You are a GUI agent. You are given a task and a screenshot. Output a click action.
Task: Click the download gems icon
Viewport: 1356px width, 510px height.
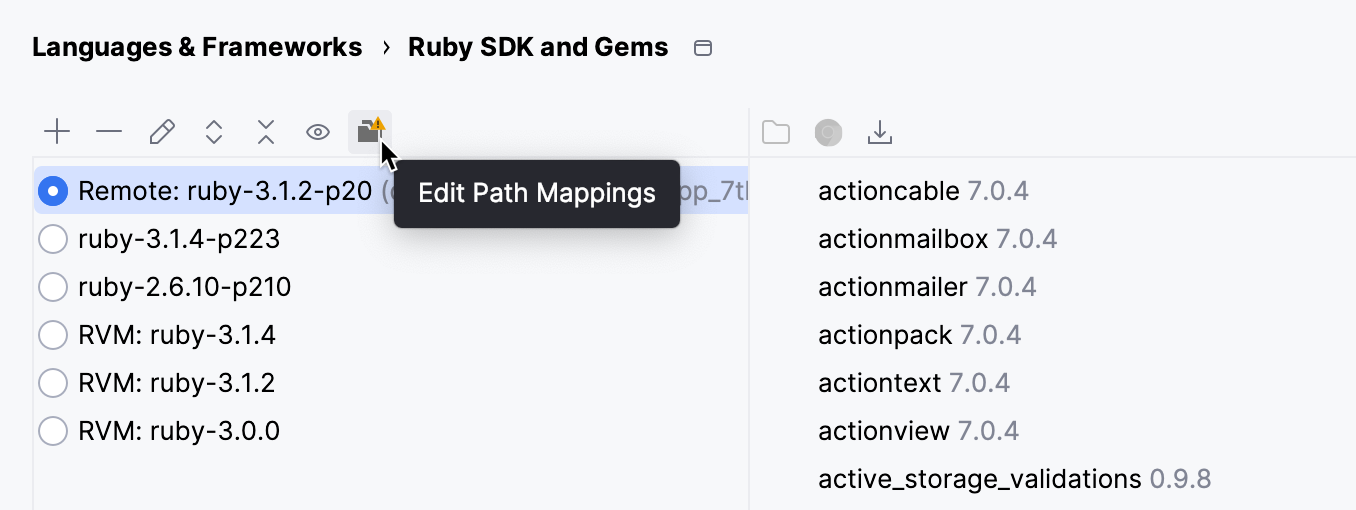880,132
